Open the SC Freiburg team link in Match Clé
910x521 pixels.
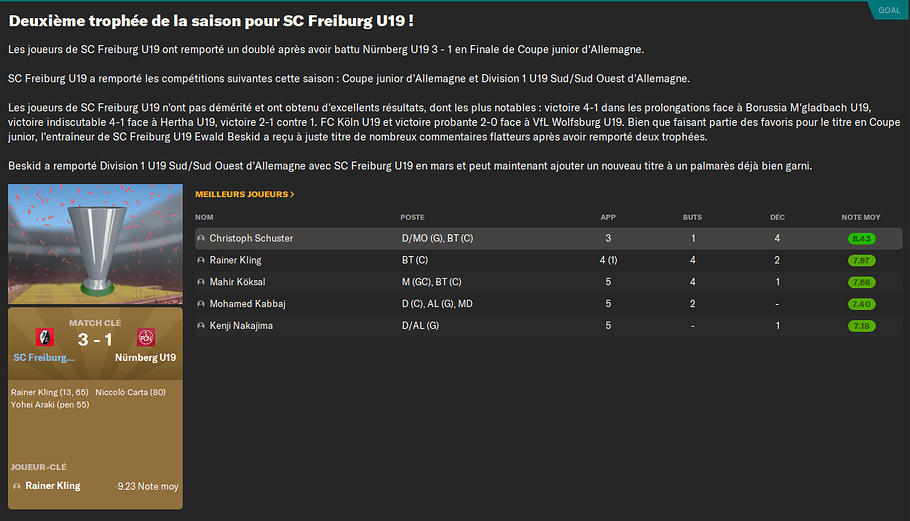pyautogui.click(x=44, y=358)
